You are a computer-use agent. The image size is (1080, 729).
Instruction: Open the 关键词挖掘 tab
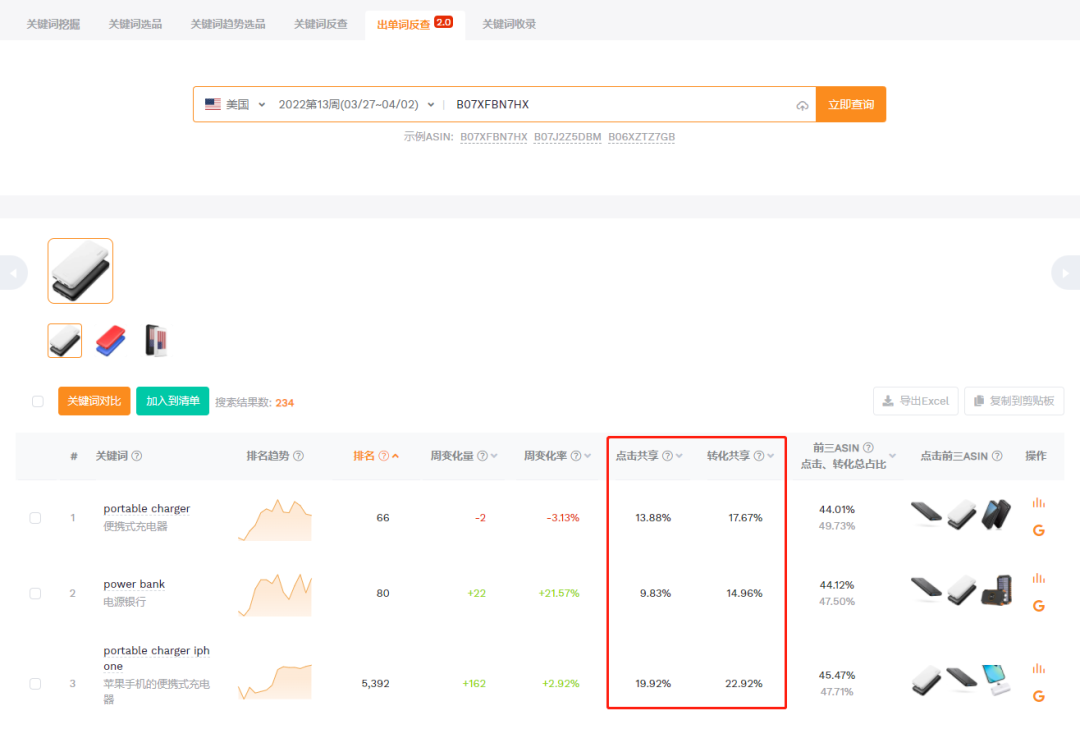point(53,24)
